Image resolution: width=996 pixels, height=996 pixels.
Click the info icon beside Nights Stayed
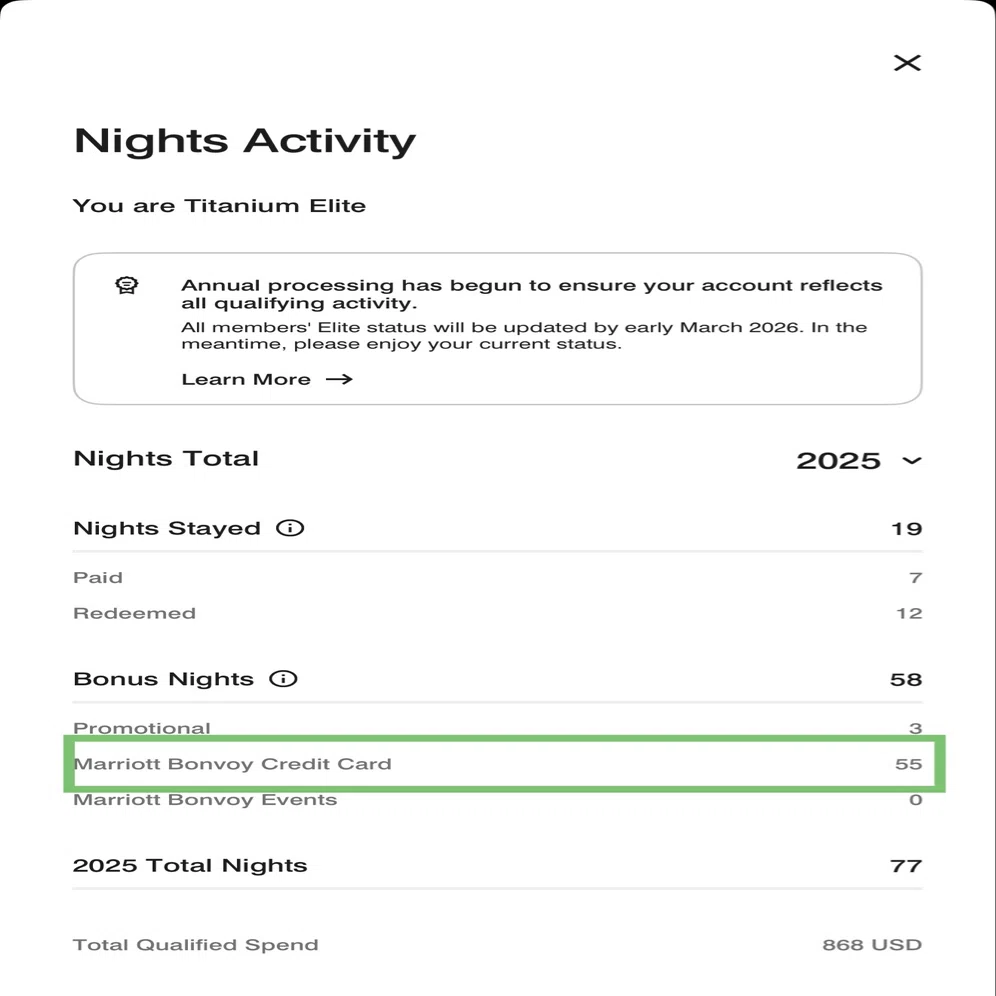(290, 528)
